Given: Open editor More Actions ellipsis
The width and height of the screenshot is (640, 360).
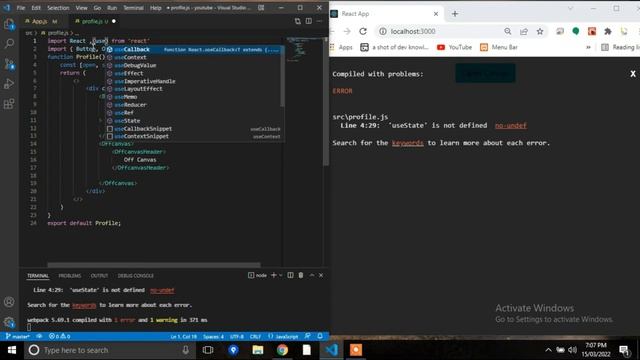Looking at the screenshot, I should [319, 21].
